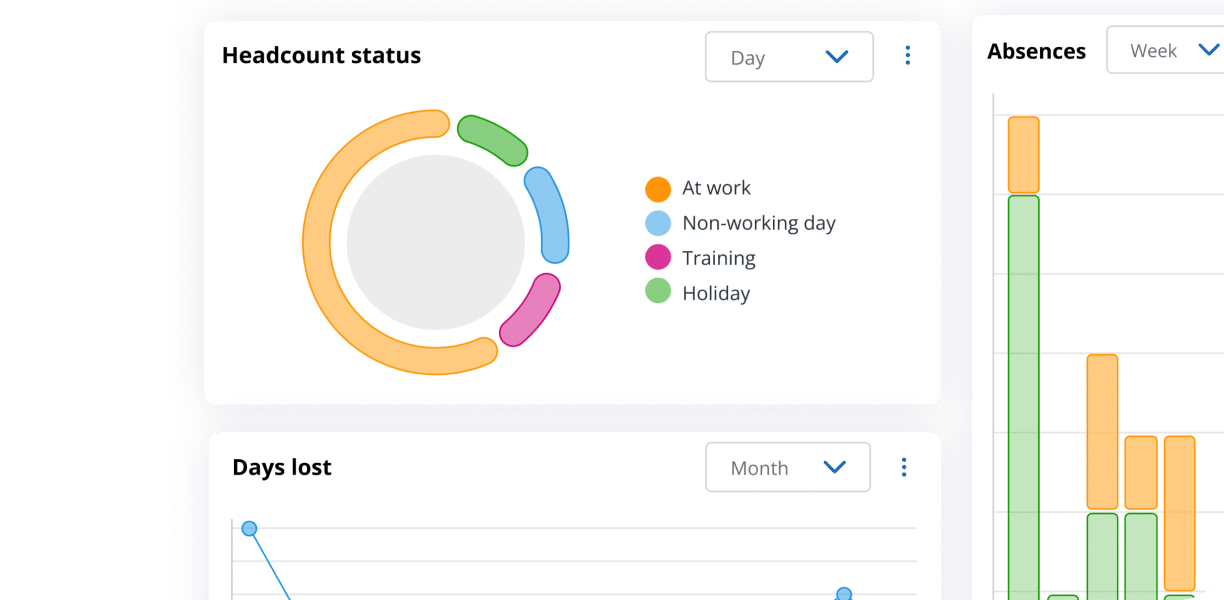Select the Non-working day legend label
The image size is (1224, 600).
pyautogui.click(x=759, y=223)
